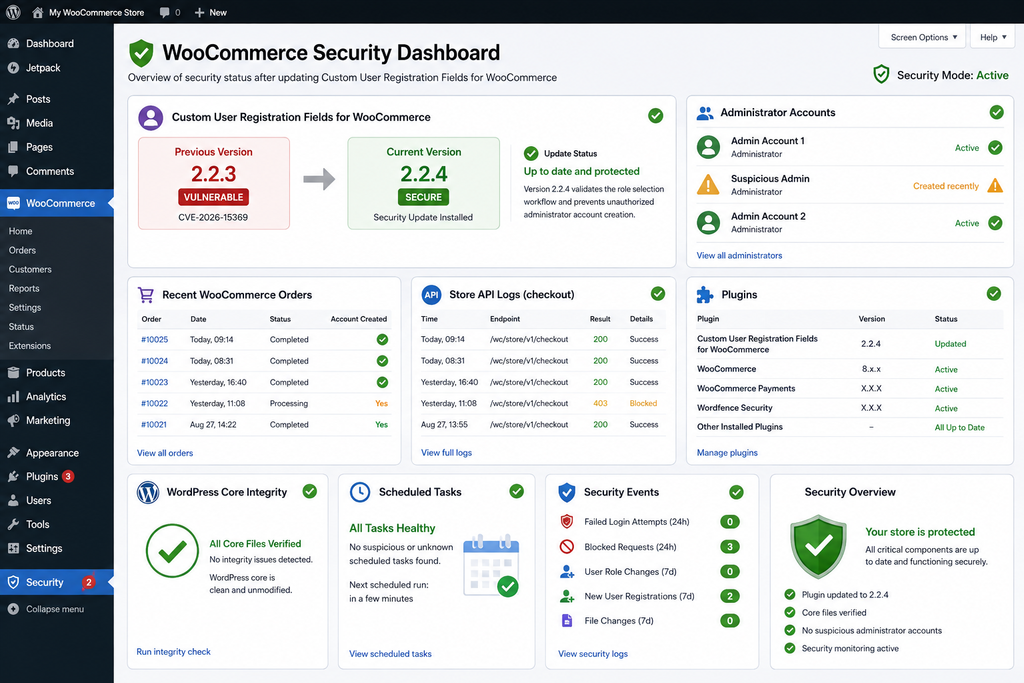Click the Blocked Requests prohibition icon
The height and width of the screenshot is (683, 1024).
(x=567, y=547)
